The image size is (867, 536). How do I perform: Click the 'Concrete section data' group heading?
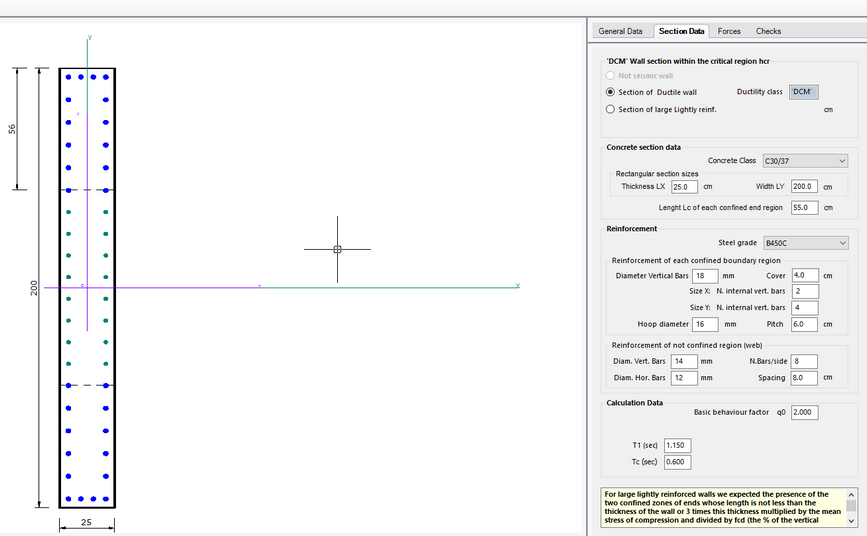click(643, 147)
